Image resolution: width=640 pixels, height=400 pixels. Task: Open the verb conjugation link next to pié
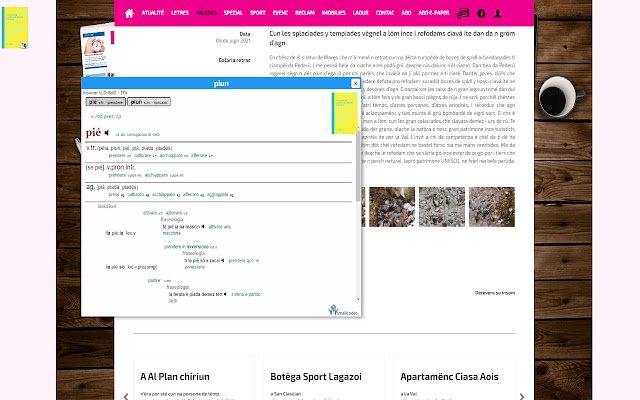click(x=137, y=134)
